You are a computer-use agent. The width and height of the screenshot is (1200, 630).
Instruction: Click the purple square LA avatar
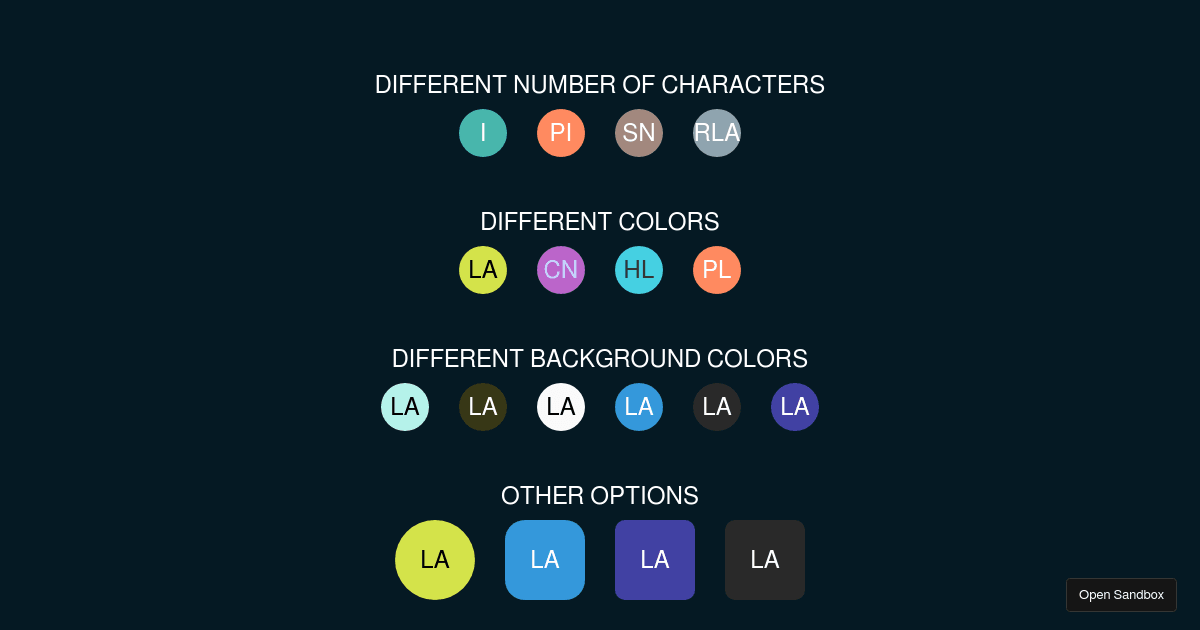[655, 560]
